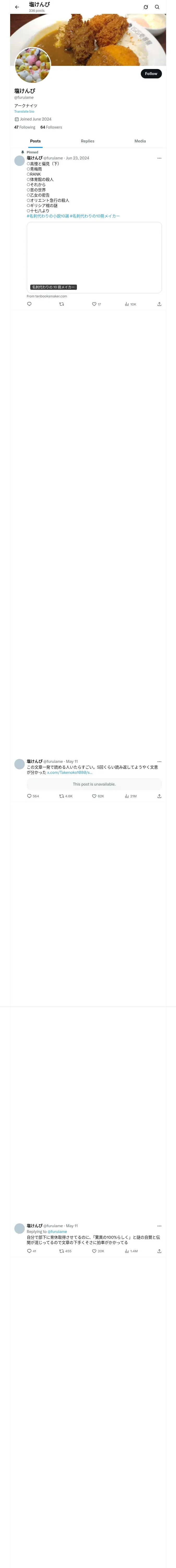Switch to the Media tab
Image resolution: width=176 pixels, height=1568 pixels.
140,141
